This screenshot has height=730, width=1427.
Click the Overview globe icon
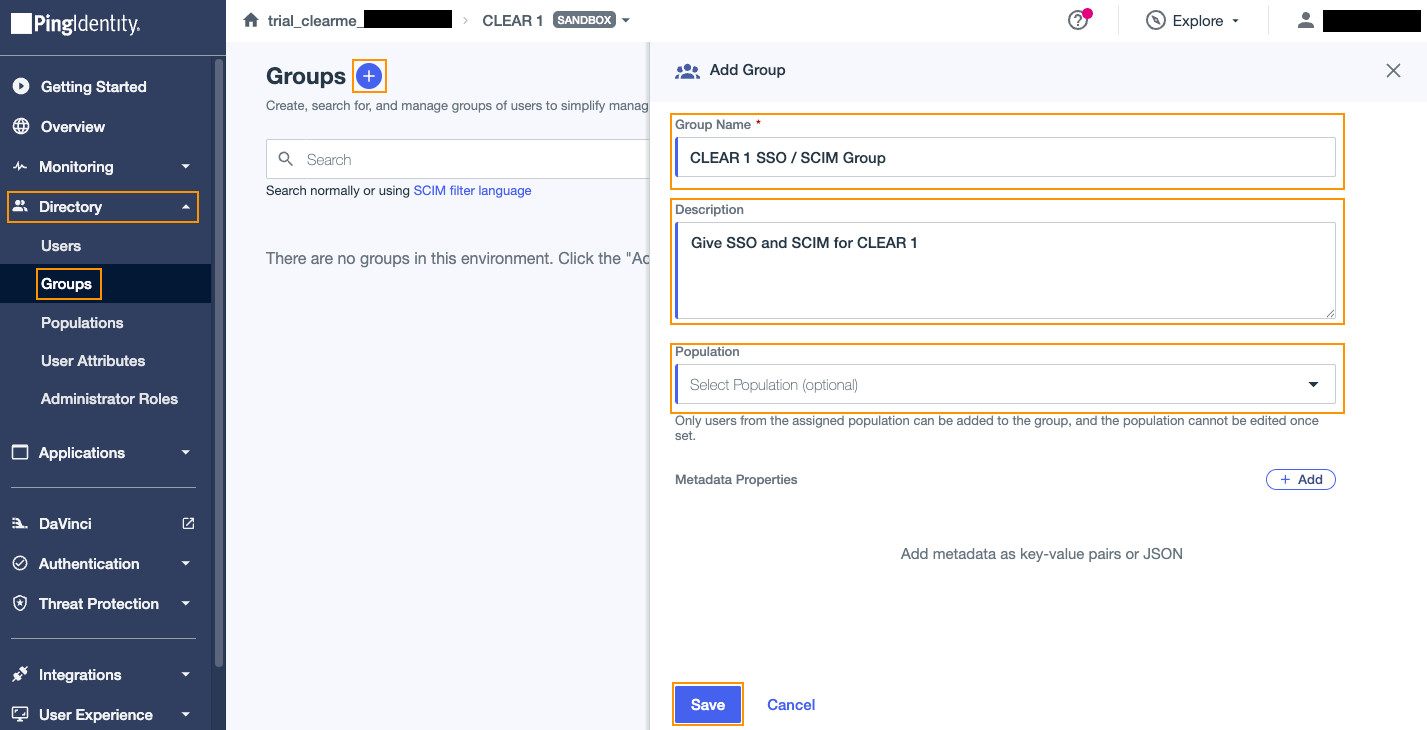[x=20, y=127]
